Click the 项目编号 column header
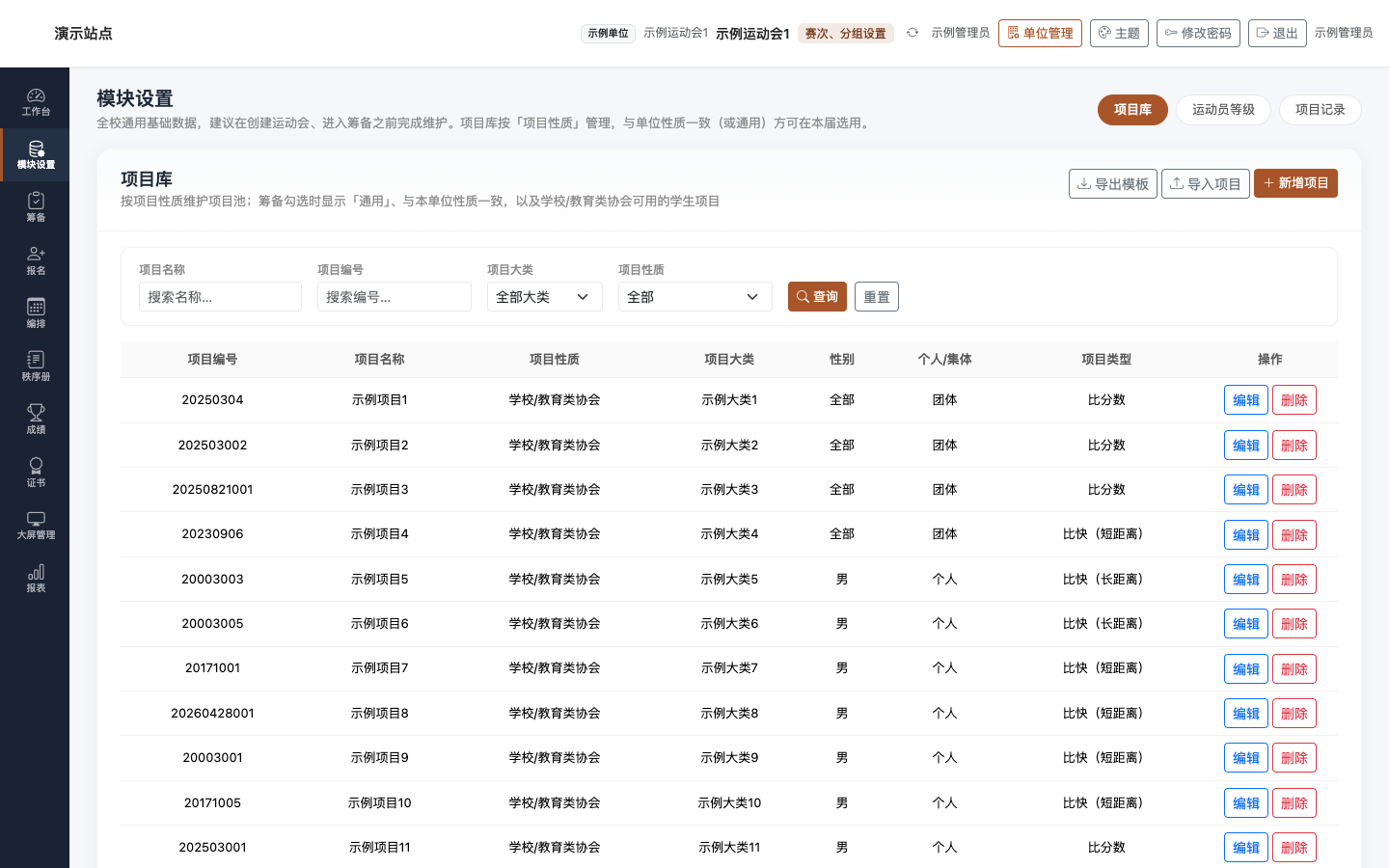1389x868 pixels. coord(212,360)
